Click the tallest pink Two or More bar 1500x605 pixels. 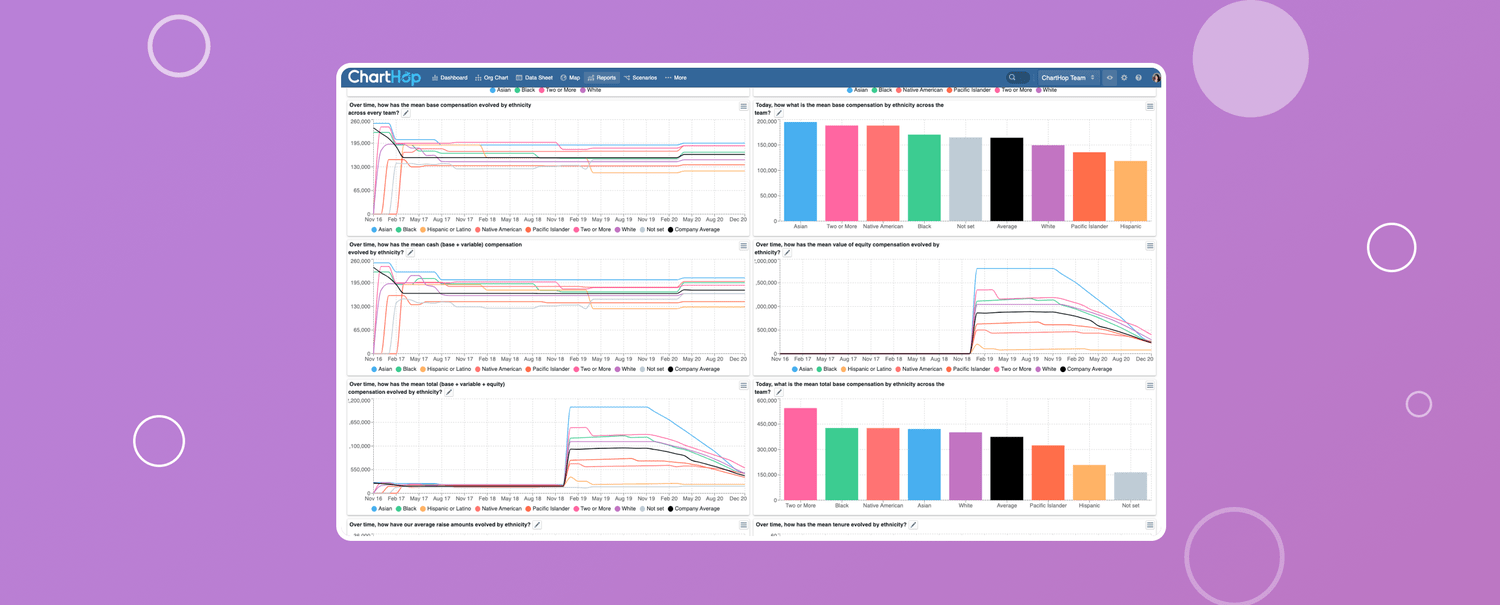(x=800, y=454)
